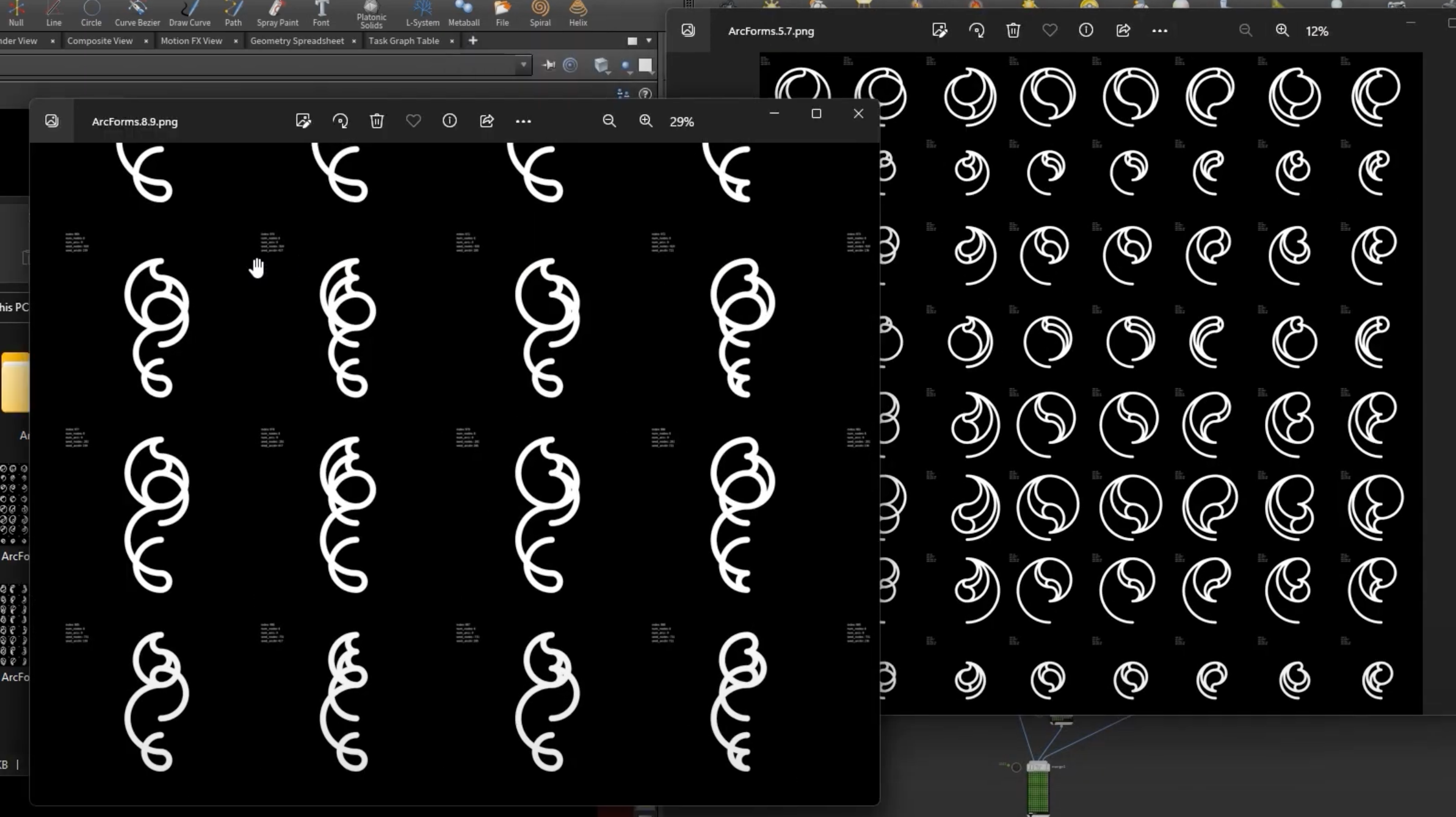Viewport: 1456px width, 817px height.
Task: Share the ArcForms.5.7.png image
Action: (x=1123, y=31)
